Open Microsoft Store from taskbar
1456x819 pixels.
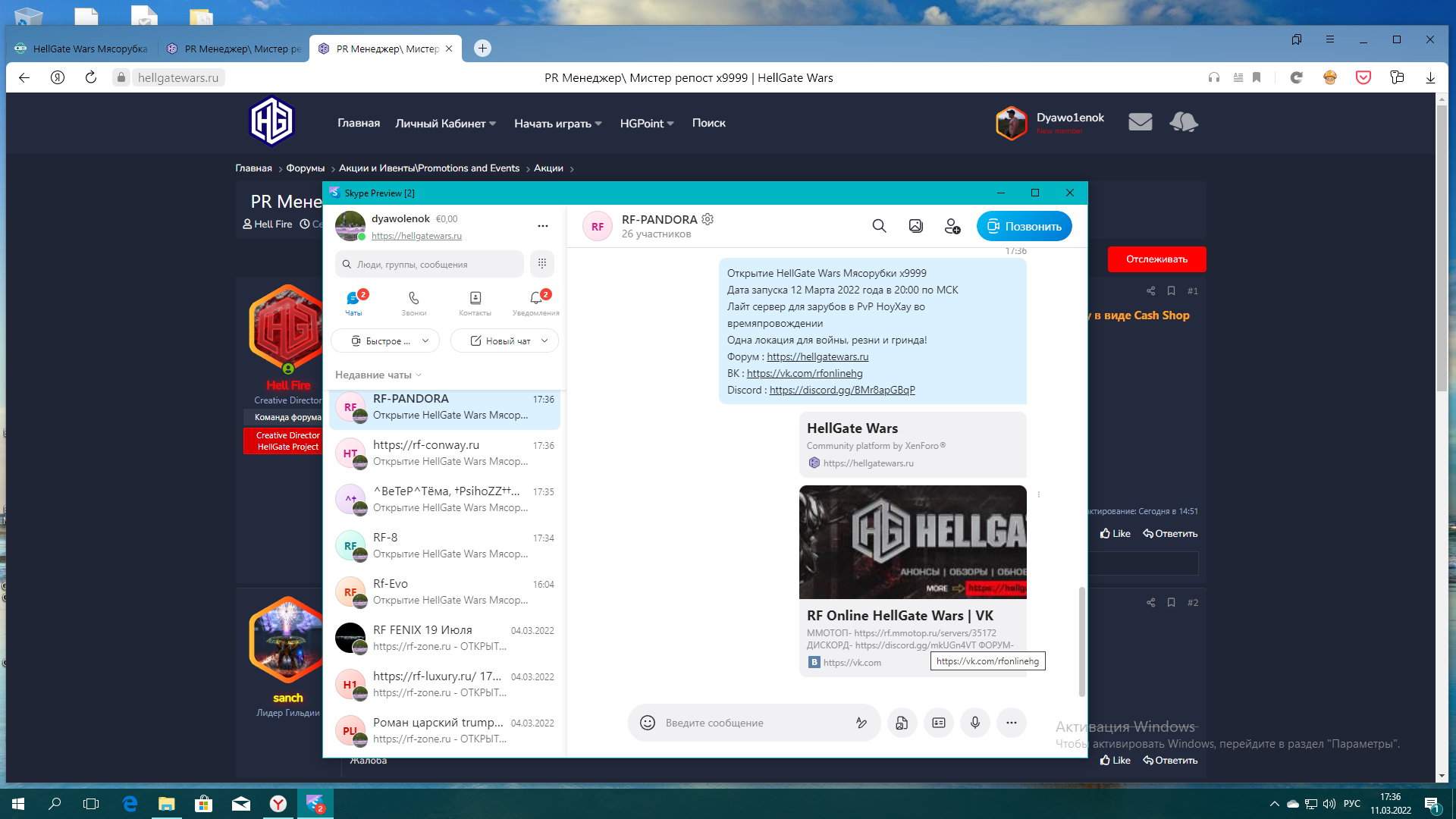(x=203, y=804)
